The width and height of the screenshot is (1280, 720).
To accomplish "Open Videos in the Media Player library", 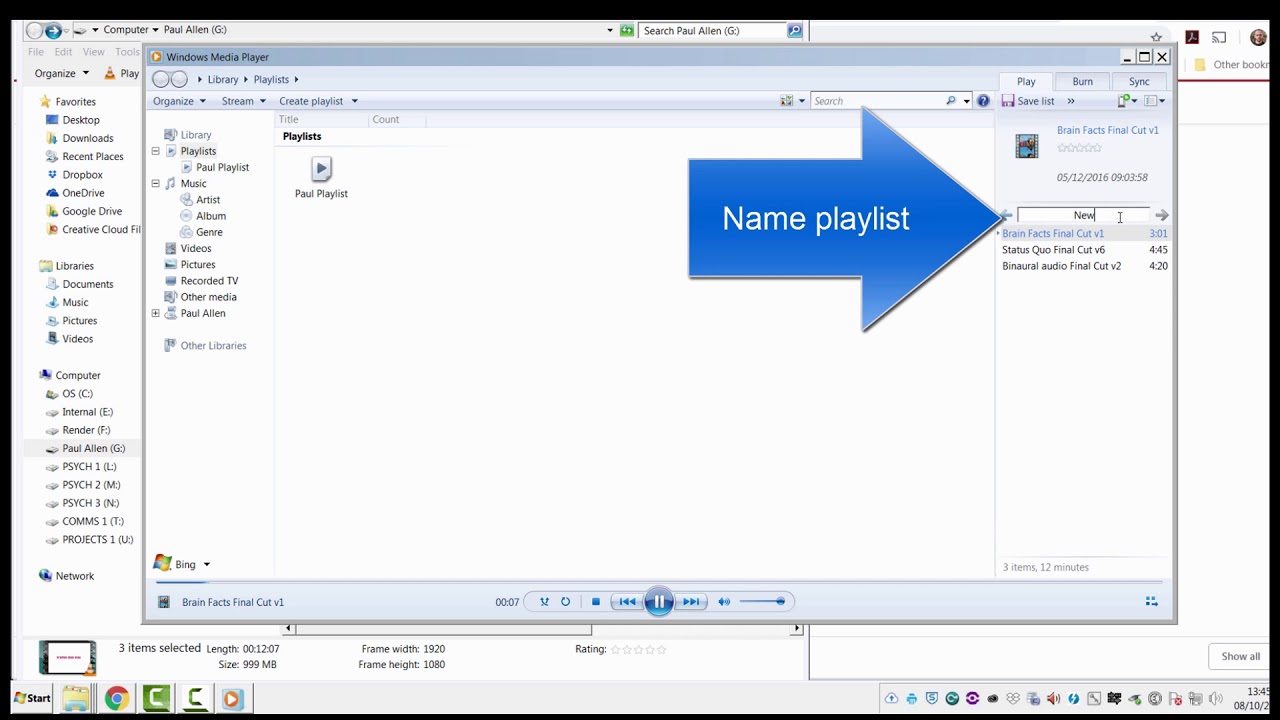I will click(x=196, y=248).
